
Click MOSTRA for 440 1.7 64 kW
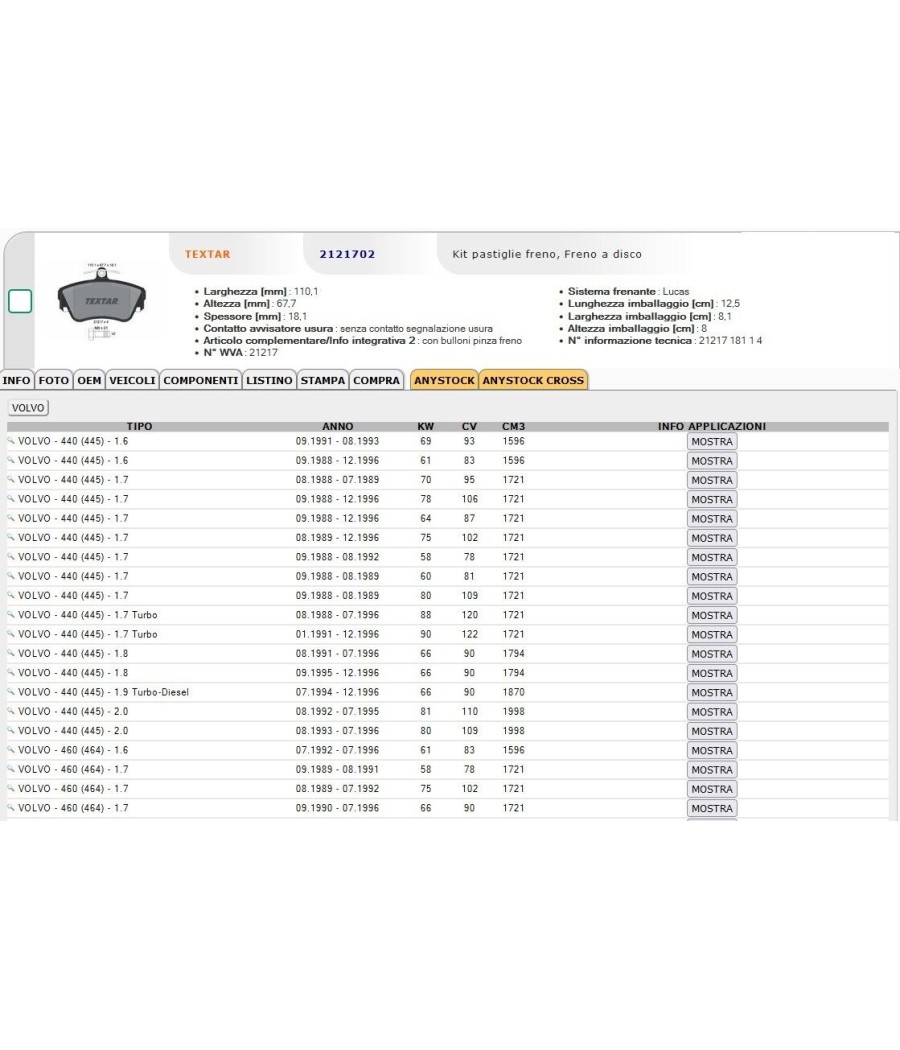712,519
